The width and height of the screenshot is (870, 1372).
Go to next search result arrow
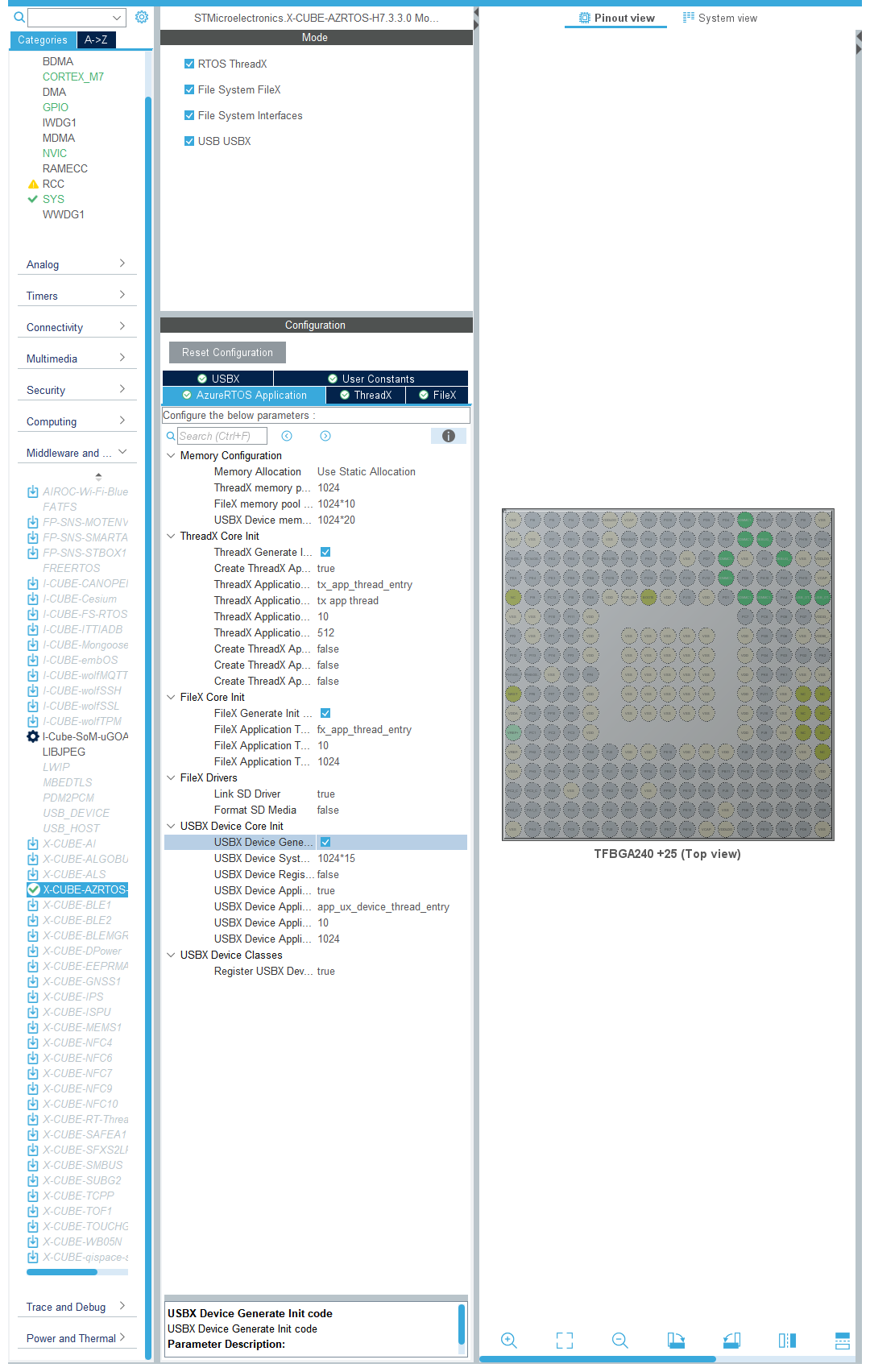(325, 436)
